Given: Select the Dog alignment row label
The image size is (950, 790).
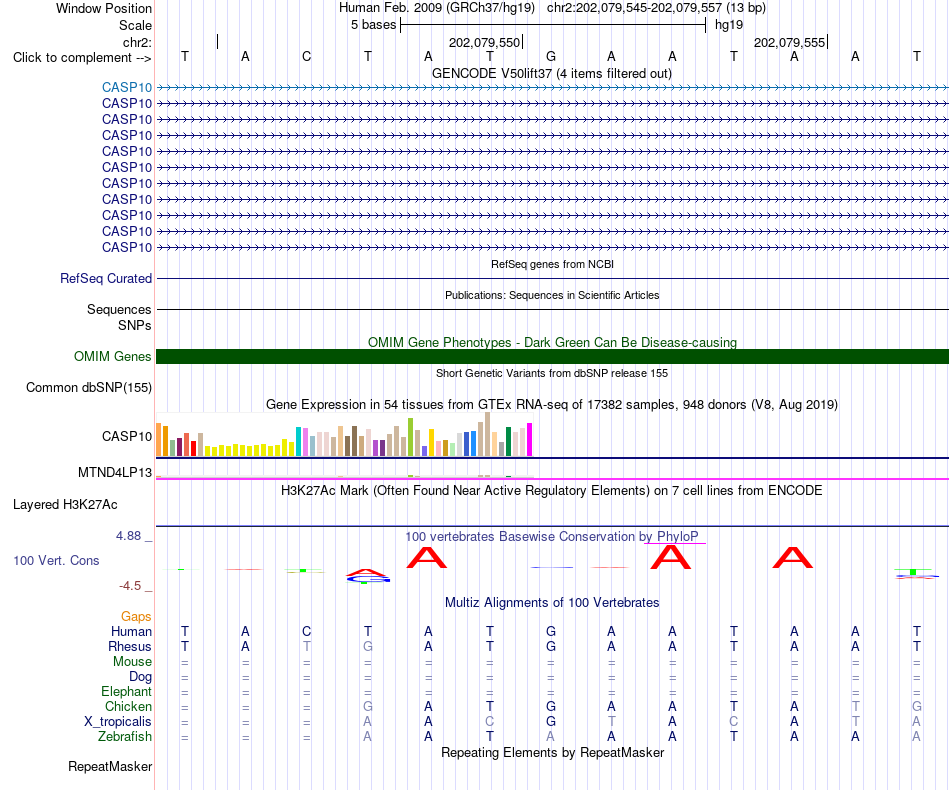Looking at the screenshot, I should tap(140, 677).
